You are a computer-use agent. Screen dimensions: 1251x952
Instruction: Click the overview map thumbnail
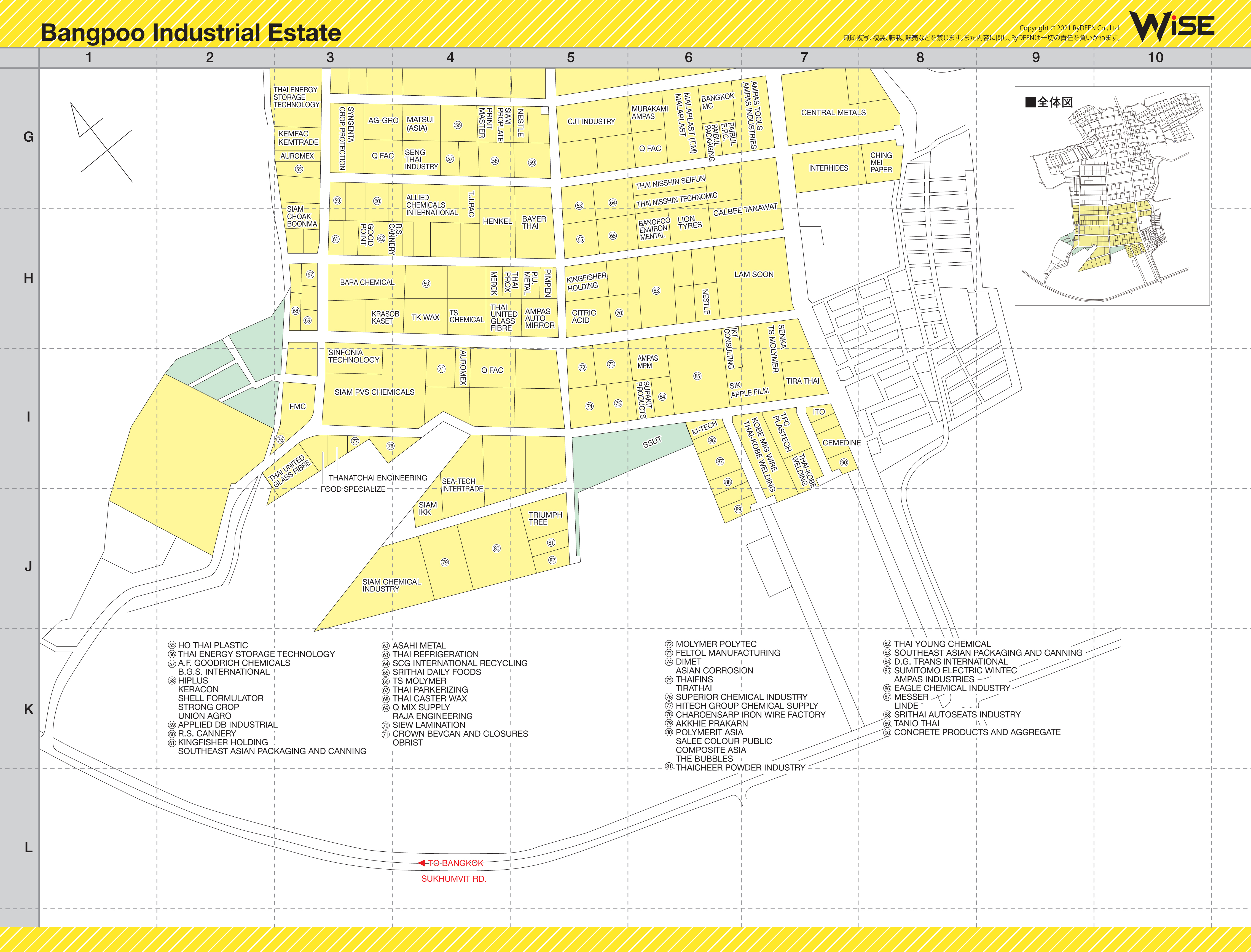tap(1112, 196)
